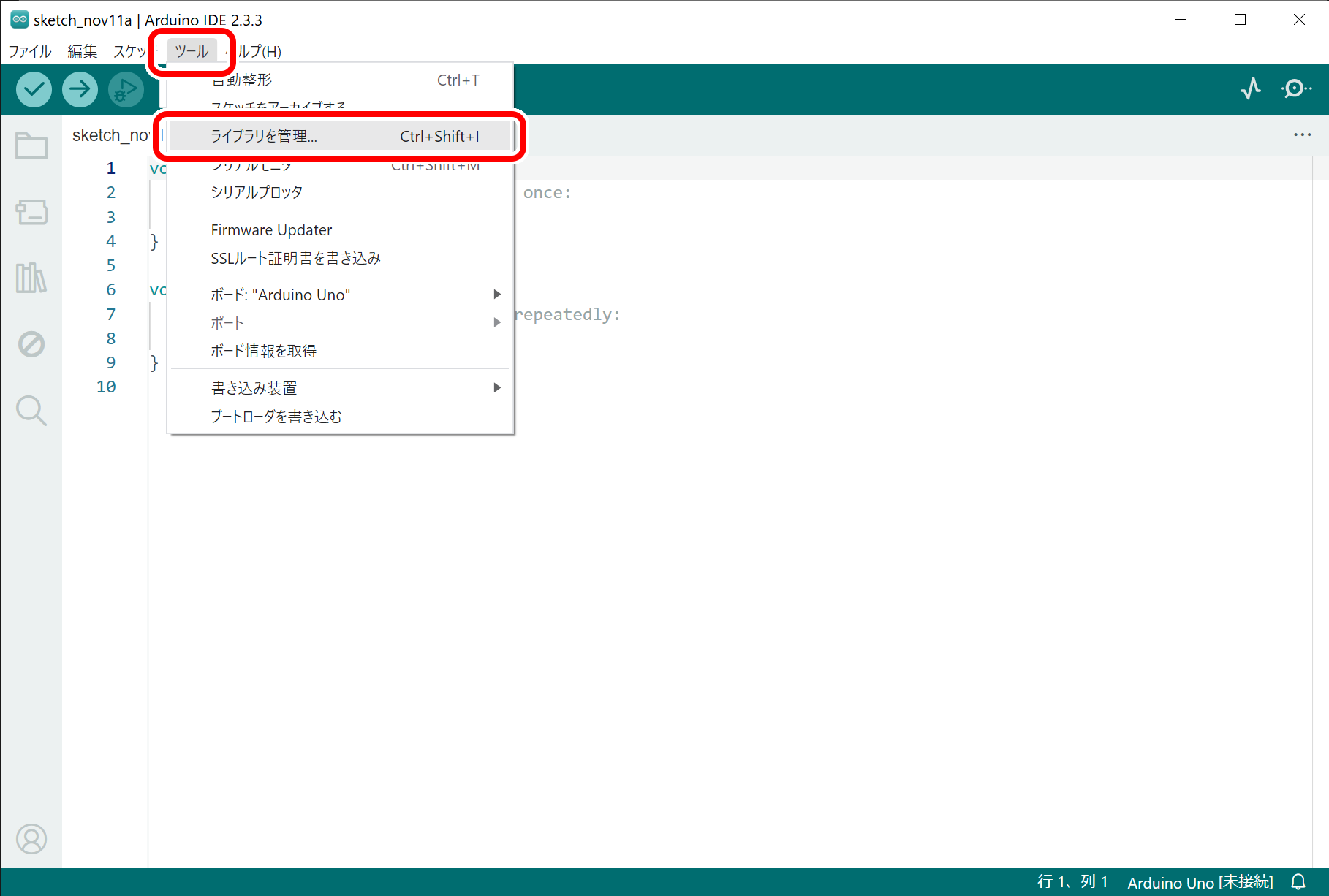Open the Serial Monitor icon at top right
Viewport: 1329px width, 896px height.
click(1295, 89)
